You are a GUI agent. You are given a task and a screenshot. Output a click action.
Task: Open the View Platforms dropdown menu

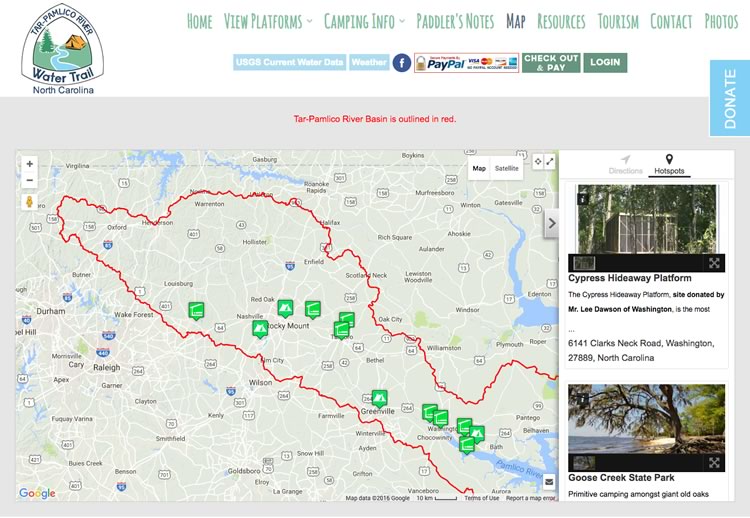(x=268, y=21)
